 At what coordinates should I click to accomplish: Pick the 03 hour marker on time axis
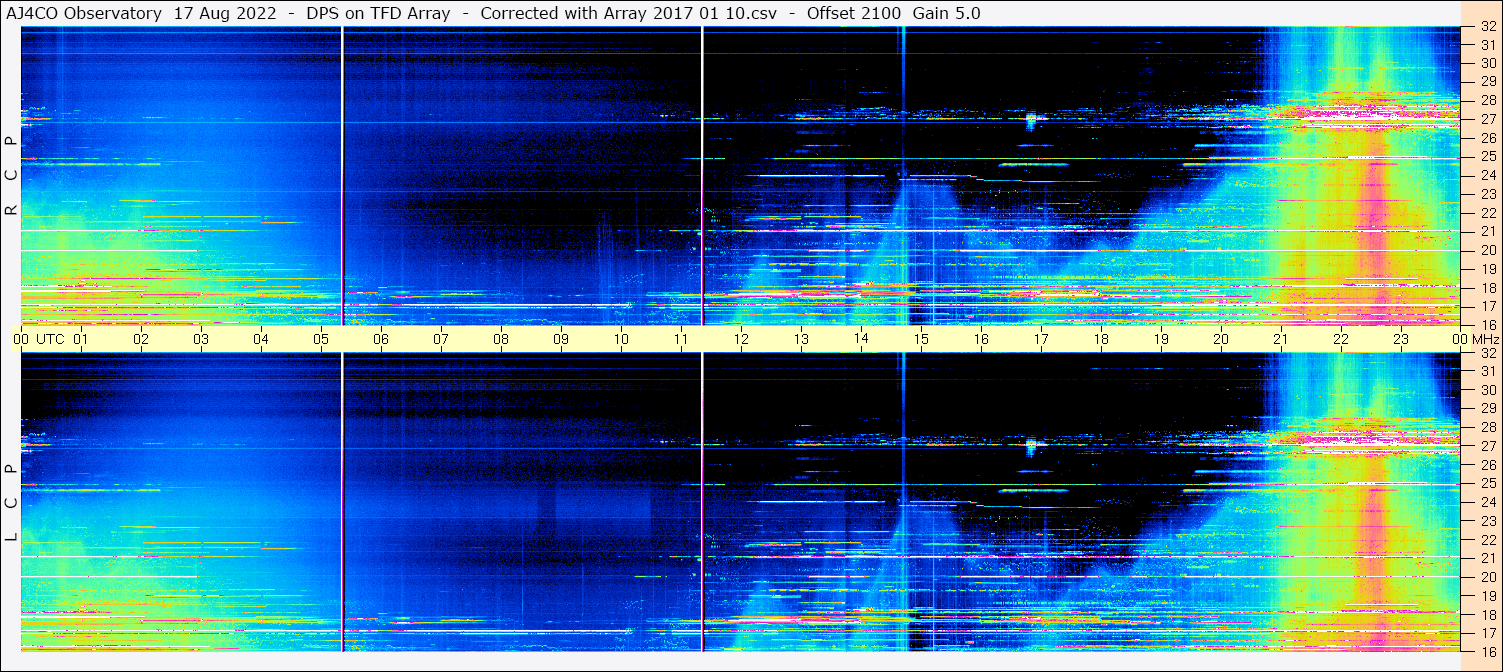[x=201, y=339]
